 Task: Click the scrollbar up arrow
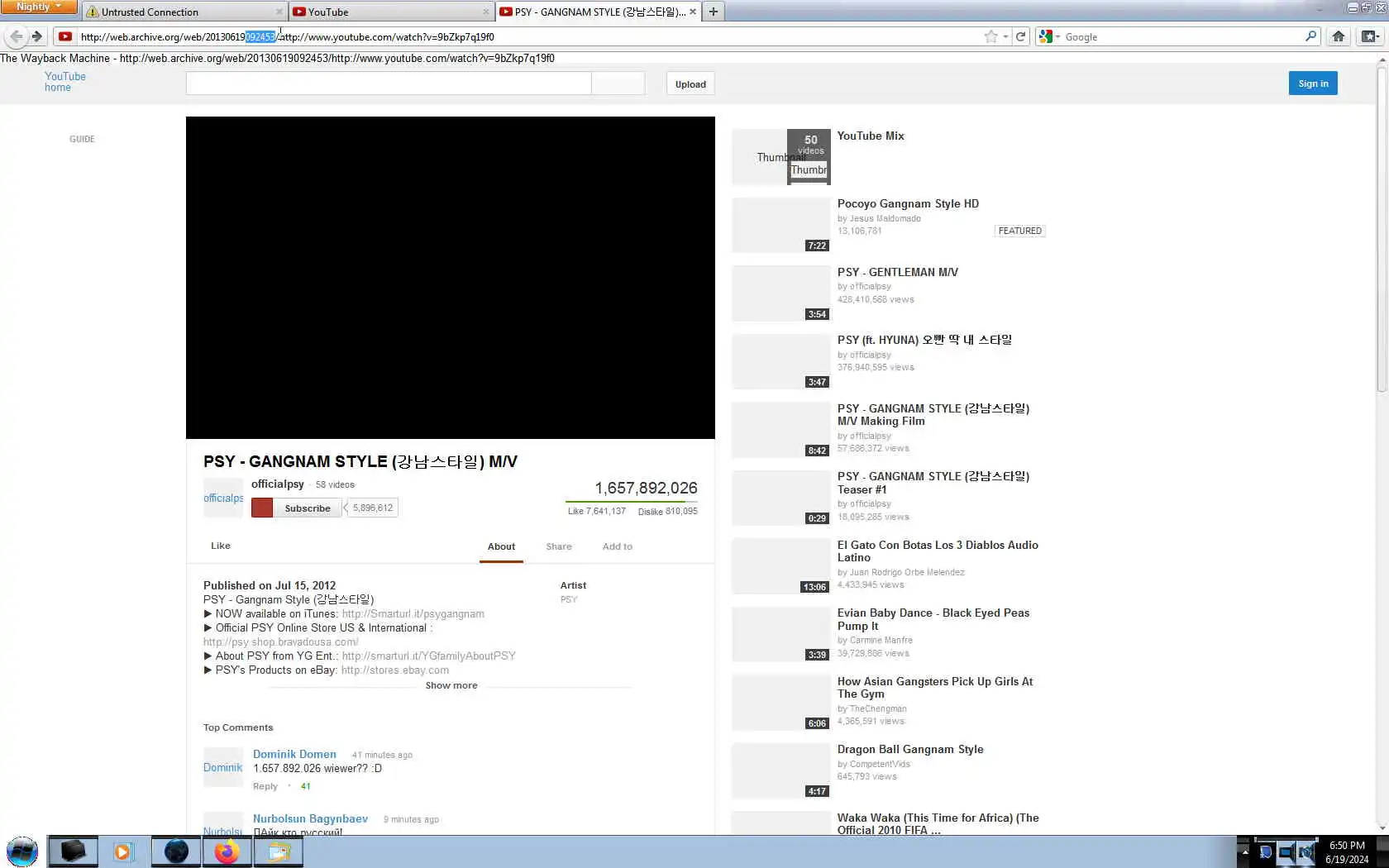pos(1382,60)
